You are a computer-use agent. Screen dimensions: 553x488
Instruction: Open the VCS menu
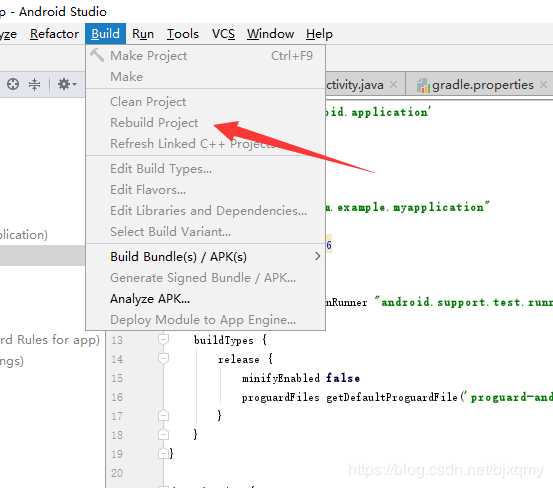click(x=223, y=34)
